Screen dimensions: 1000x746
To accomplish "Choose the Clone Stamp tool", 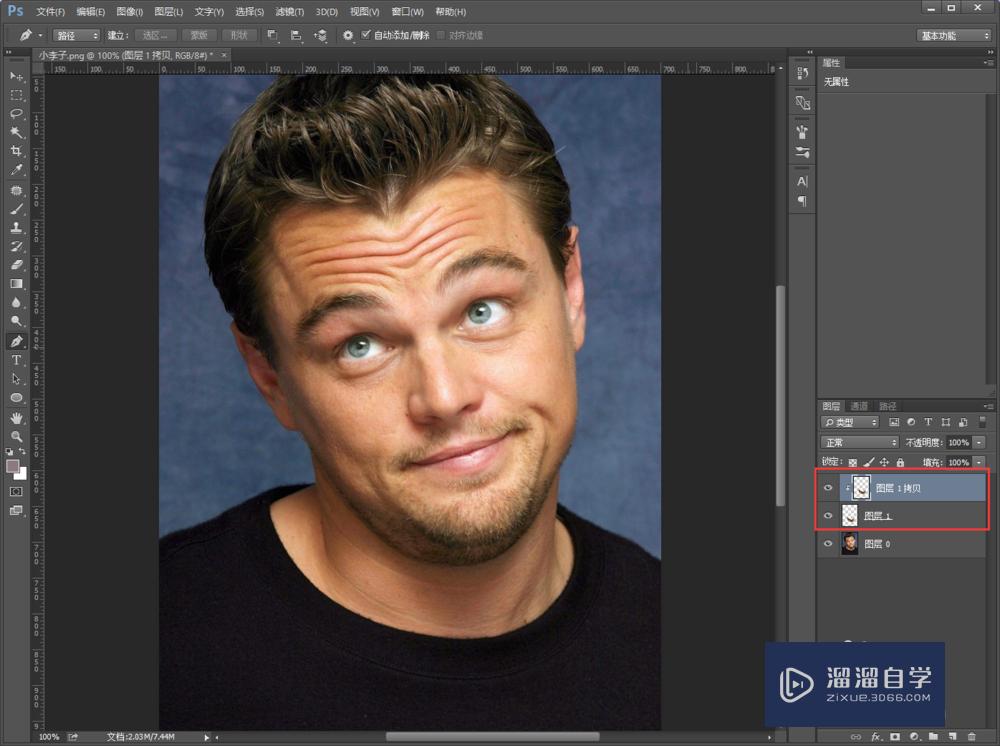I will click(x=16, y=228).
